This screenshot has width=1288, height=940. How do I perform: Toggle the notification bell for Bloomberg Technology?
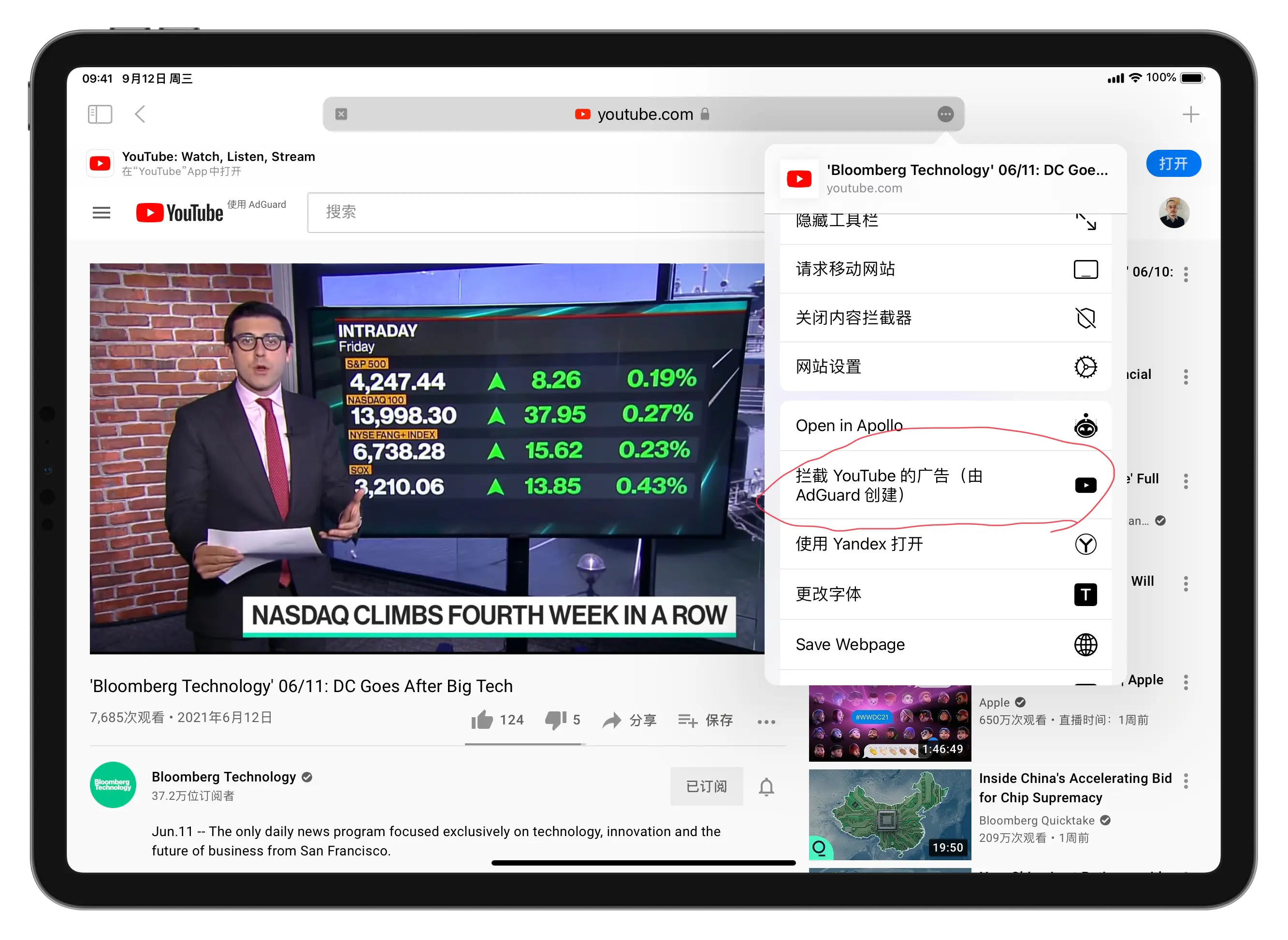click(x=766, y=787)
